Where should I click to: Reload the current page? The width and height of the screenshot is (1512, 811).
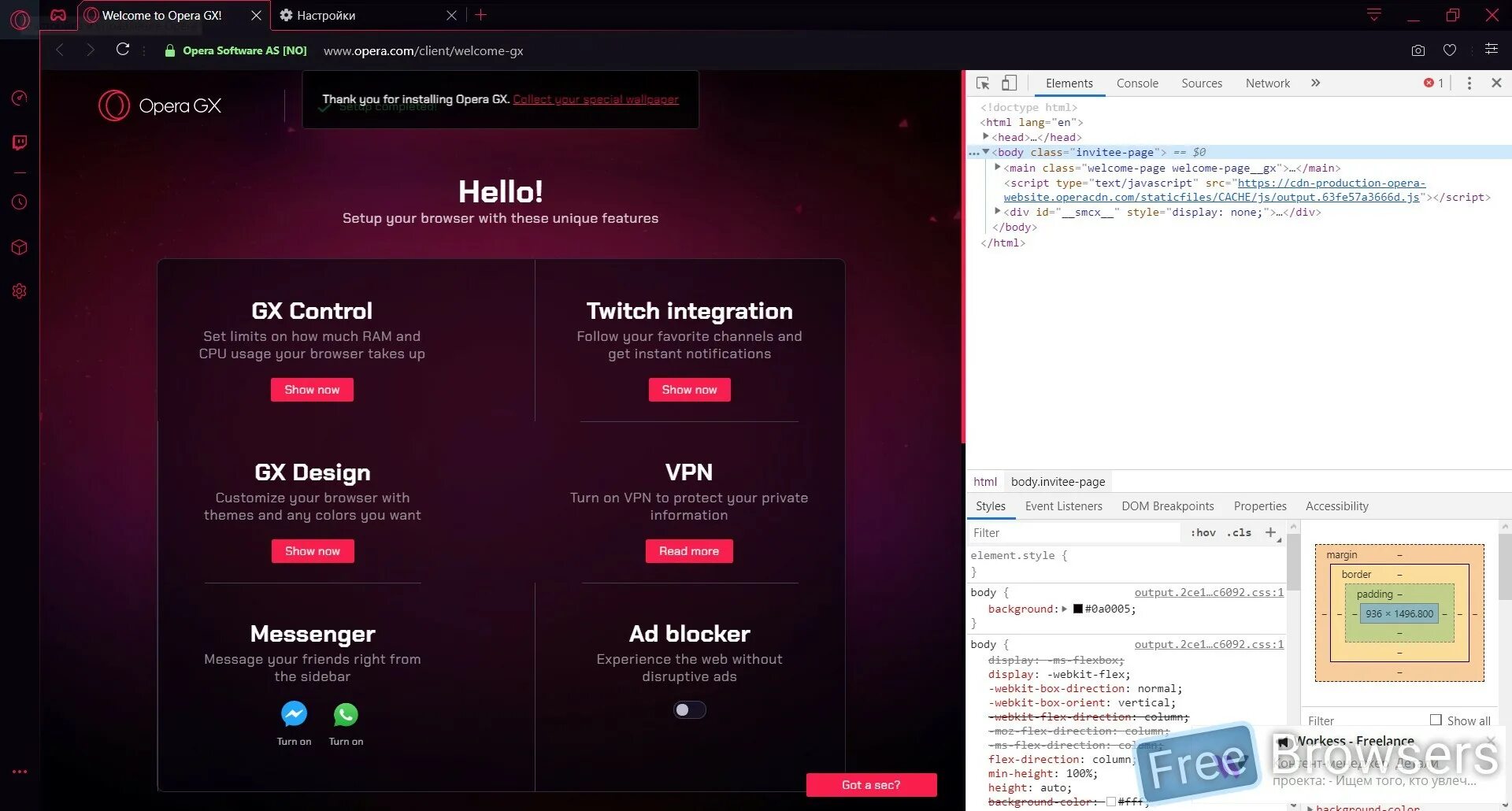[123, 49]
